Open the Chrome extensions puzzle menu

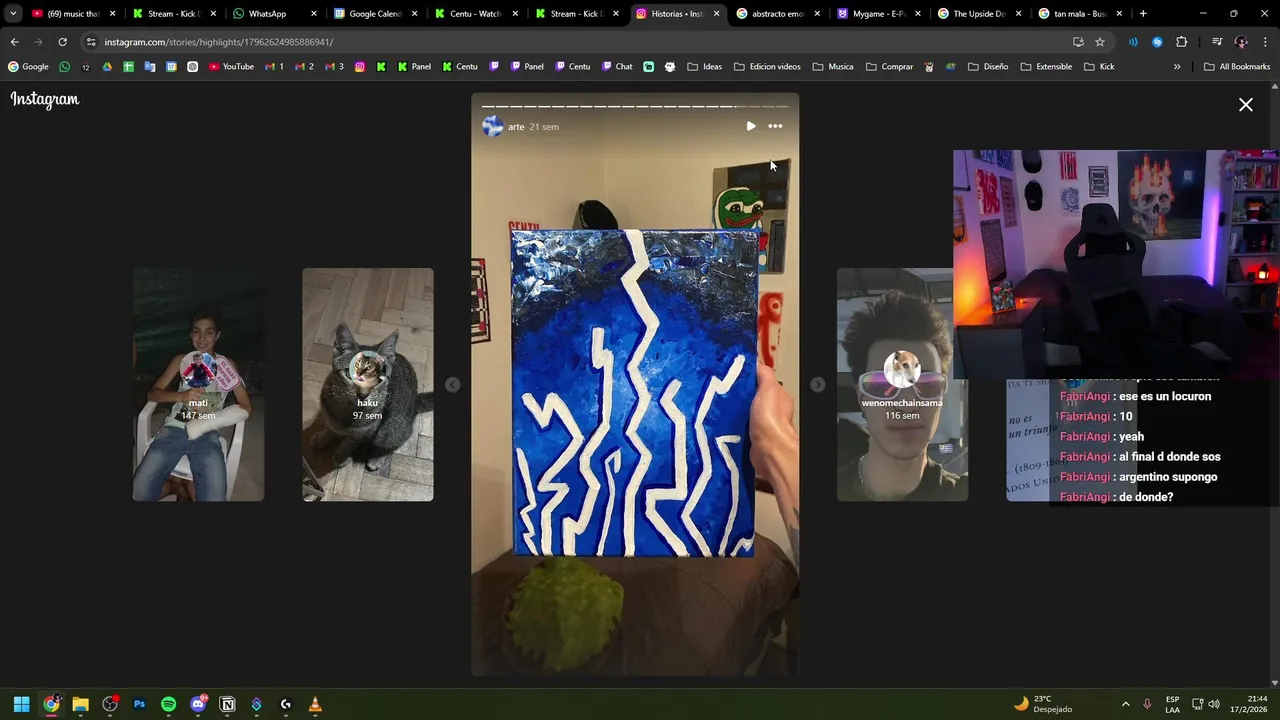tap(1182, 42)
